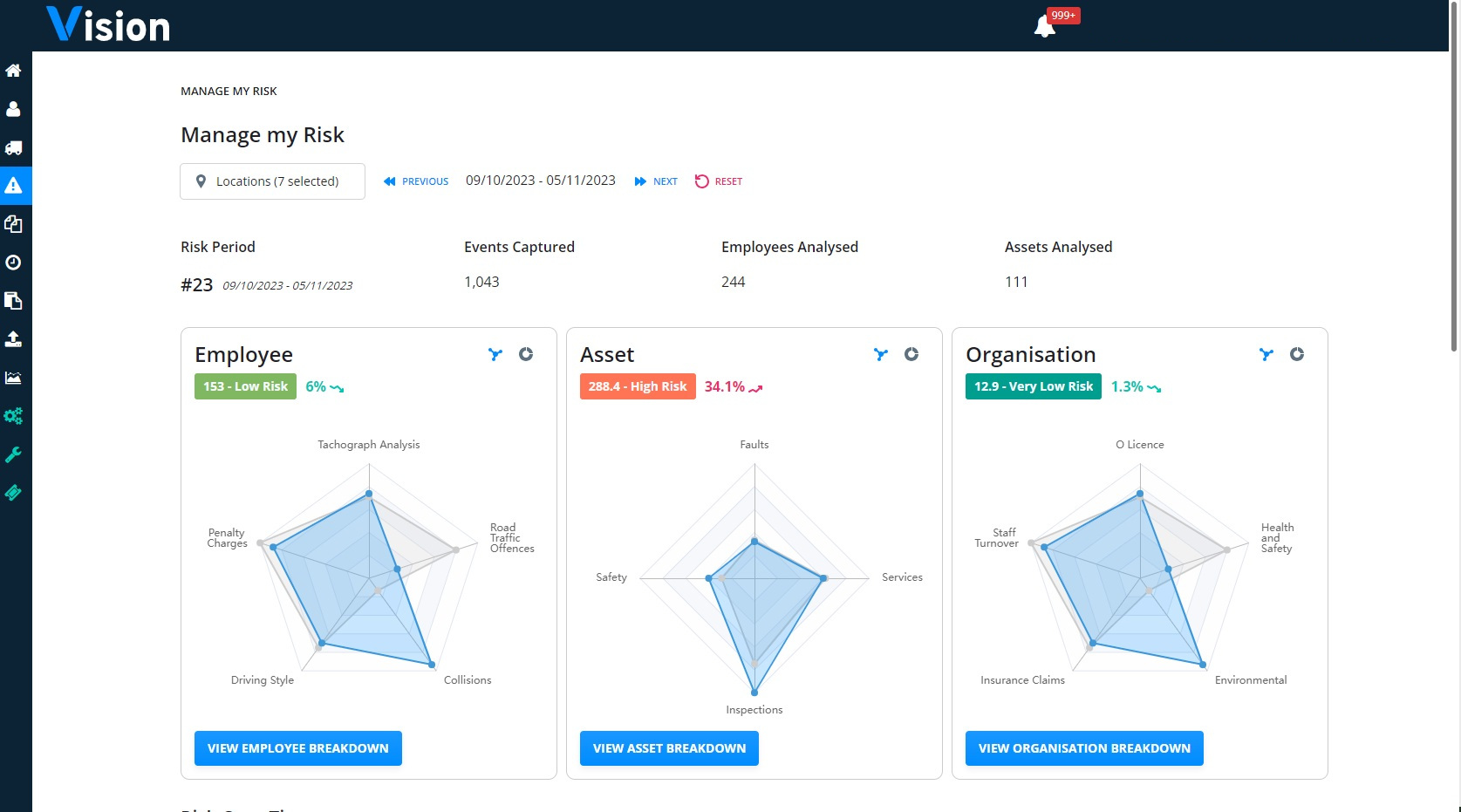Open the area chart sidebar icon
Screen dimensions: 1461x812
(13, 378)
